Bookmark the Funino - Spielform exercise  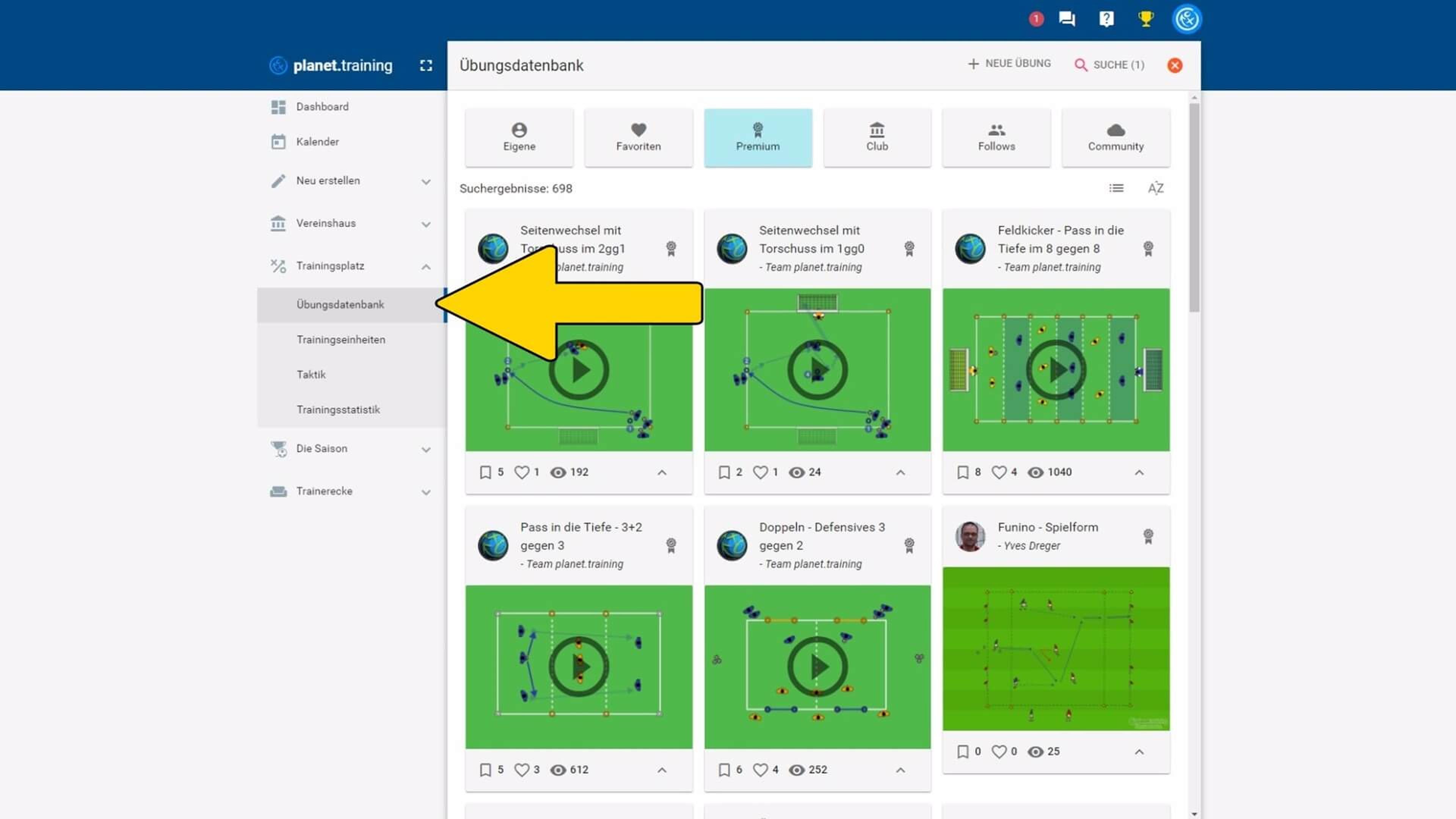coord(963,752)
